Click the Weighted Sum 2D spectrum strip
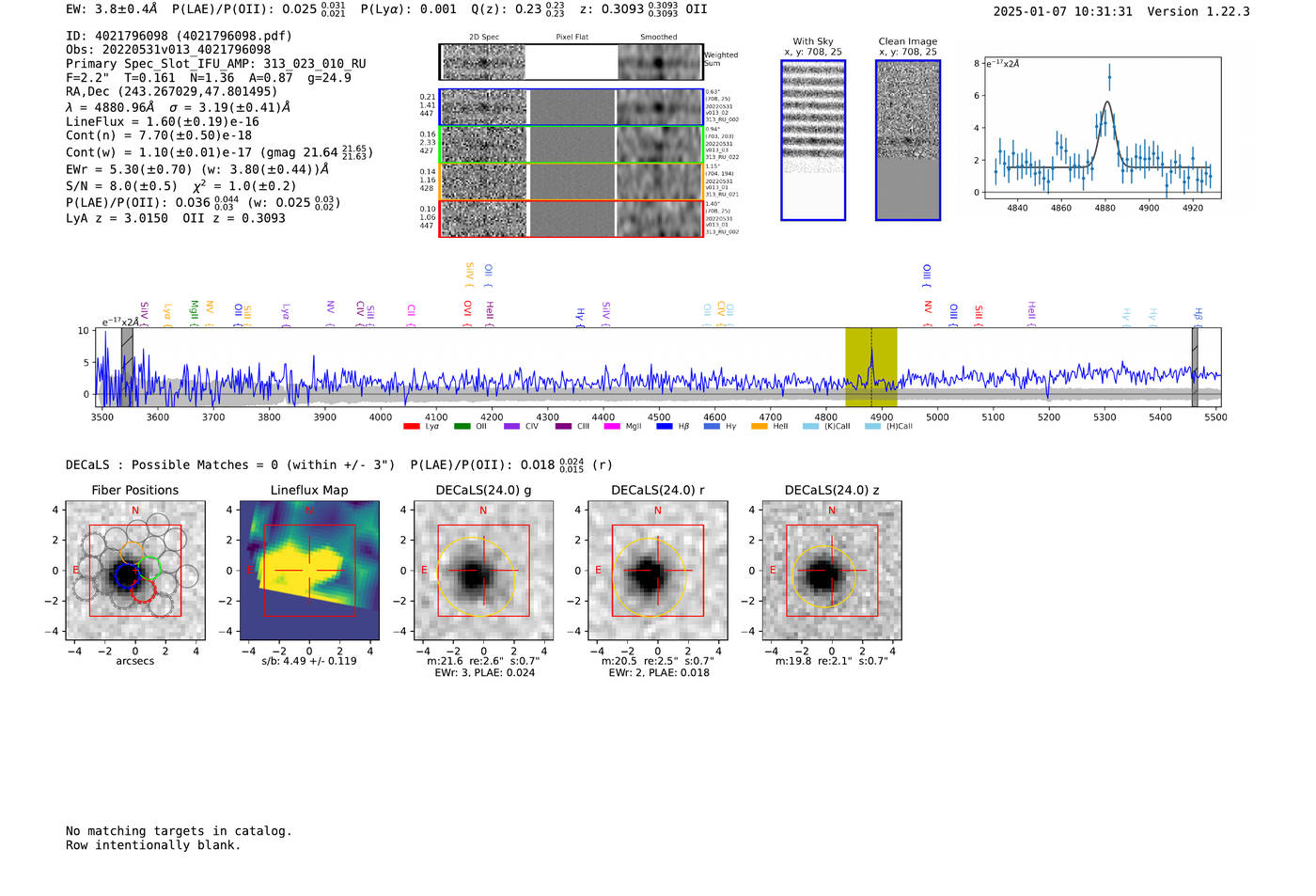 572,62
